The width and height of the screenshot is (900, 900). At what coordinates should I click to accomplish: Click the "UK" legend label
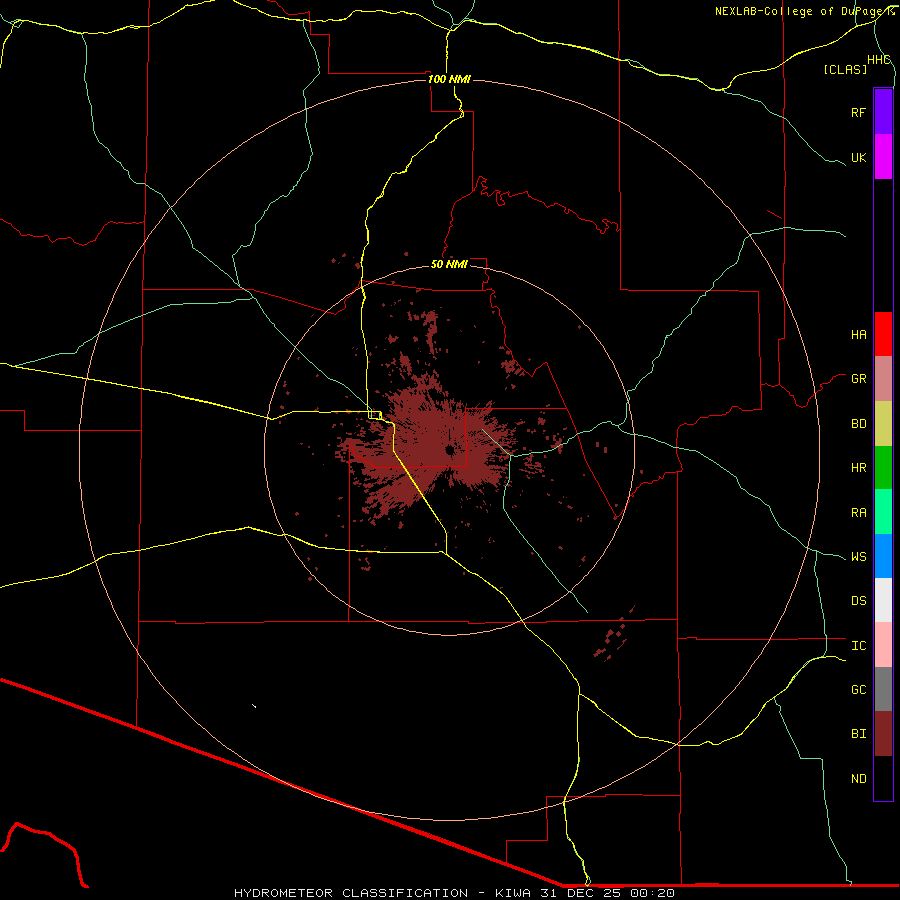coord(858,157)
